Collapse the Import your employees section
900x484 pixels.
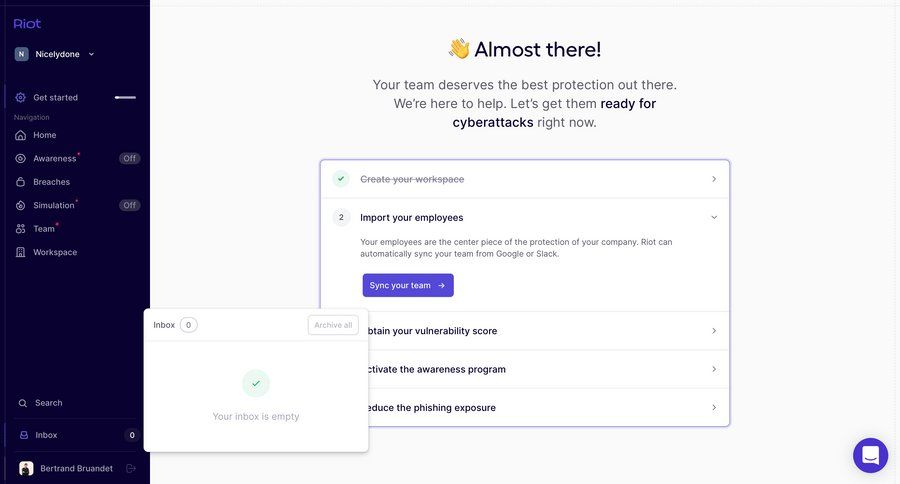click(x=713, y=217)
